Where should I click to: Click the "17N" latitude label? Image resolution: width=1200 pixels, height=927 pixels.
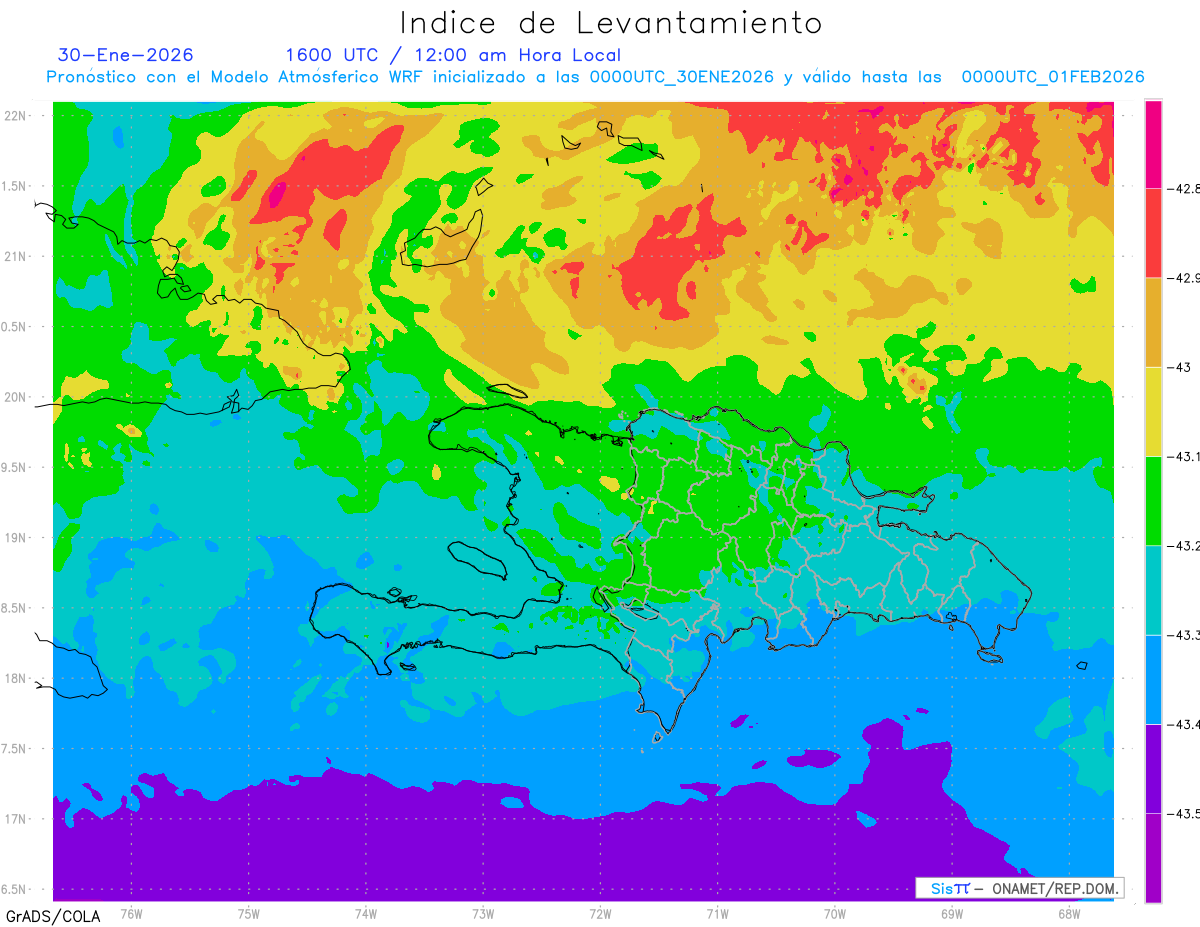coord(16,820)
